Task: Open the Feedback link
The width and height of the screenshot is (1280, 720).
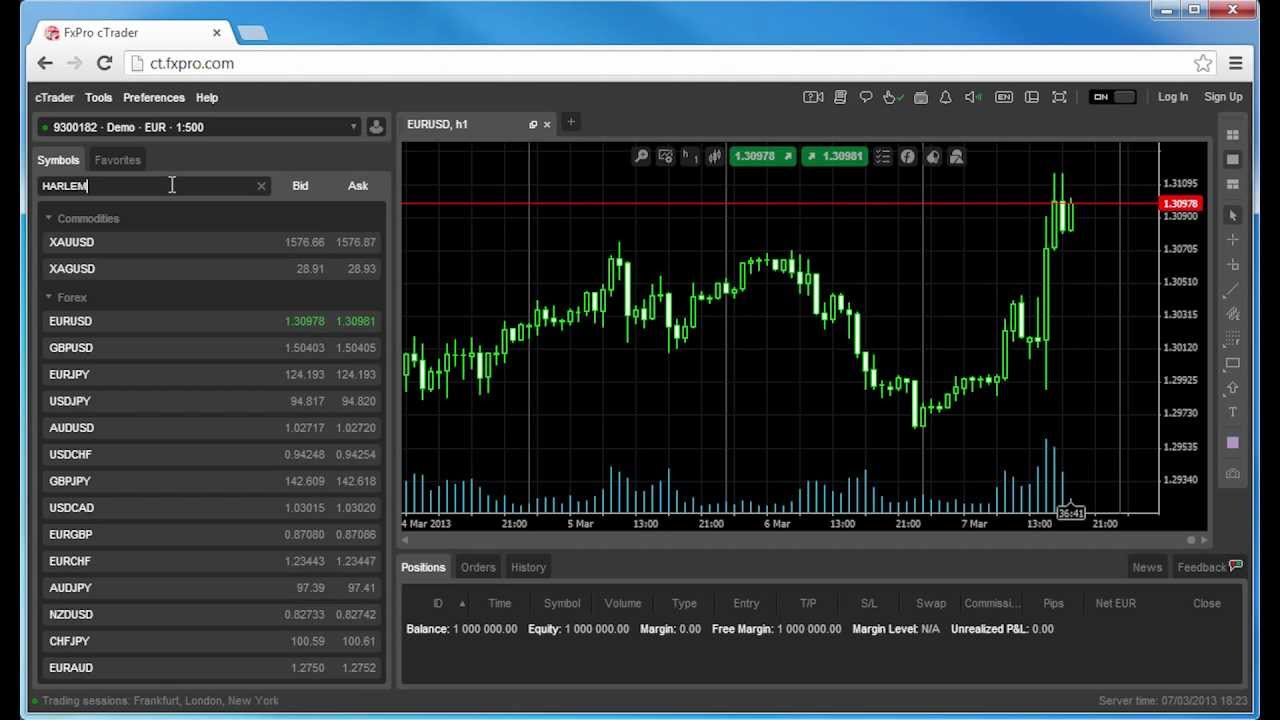Action: (x=1210, y=567)
